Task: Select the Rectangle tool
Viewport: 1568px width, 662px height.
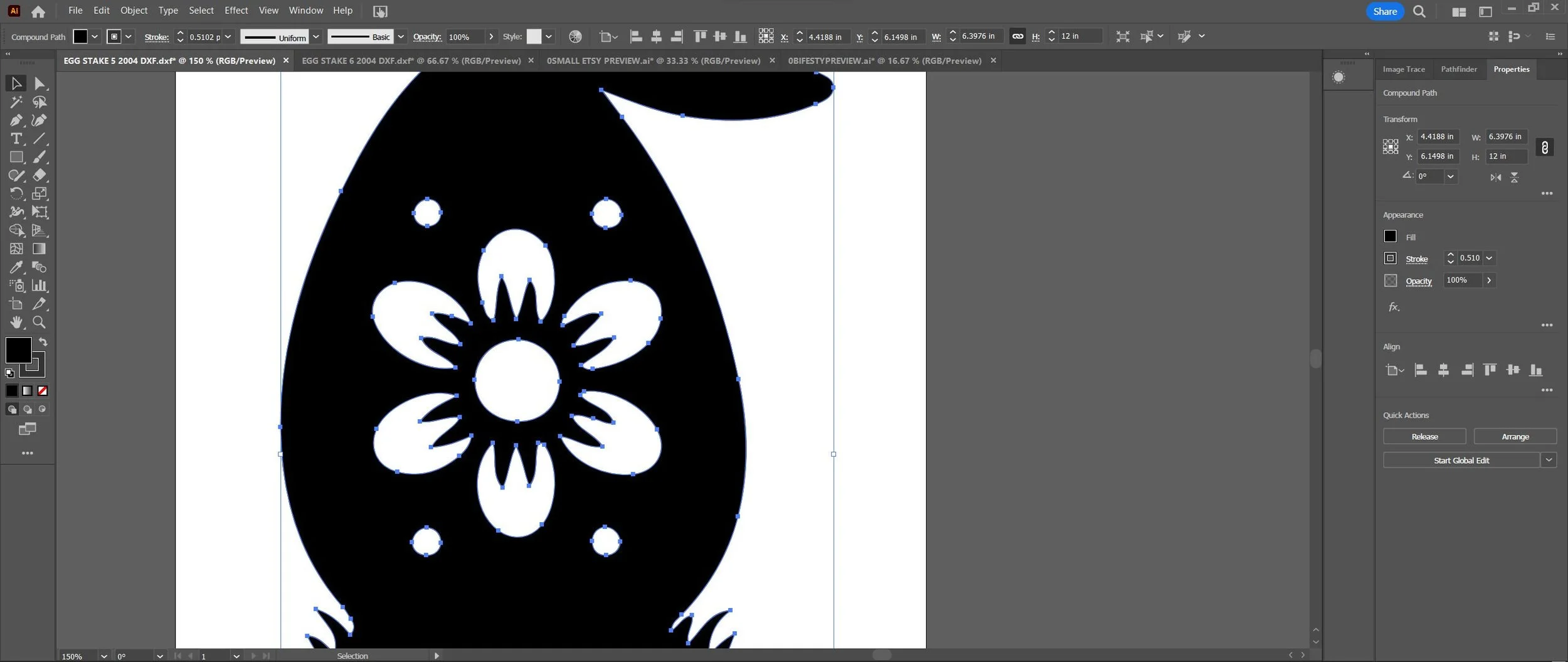Action: click(16, 157)
